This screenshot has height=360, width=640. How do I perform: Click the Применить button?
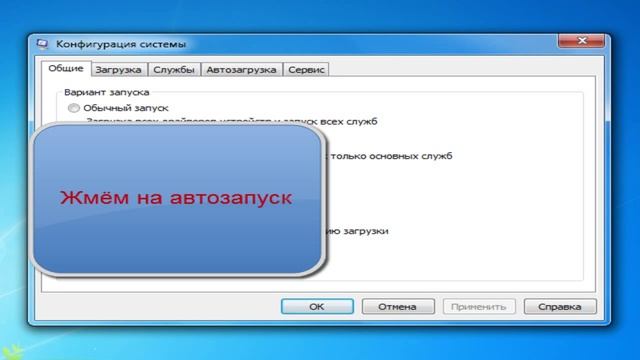(x=479, y=307)
